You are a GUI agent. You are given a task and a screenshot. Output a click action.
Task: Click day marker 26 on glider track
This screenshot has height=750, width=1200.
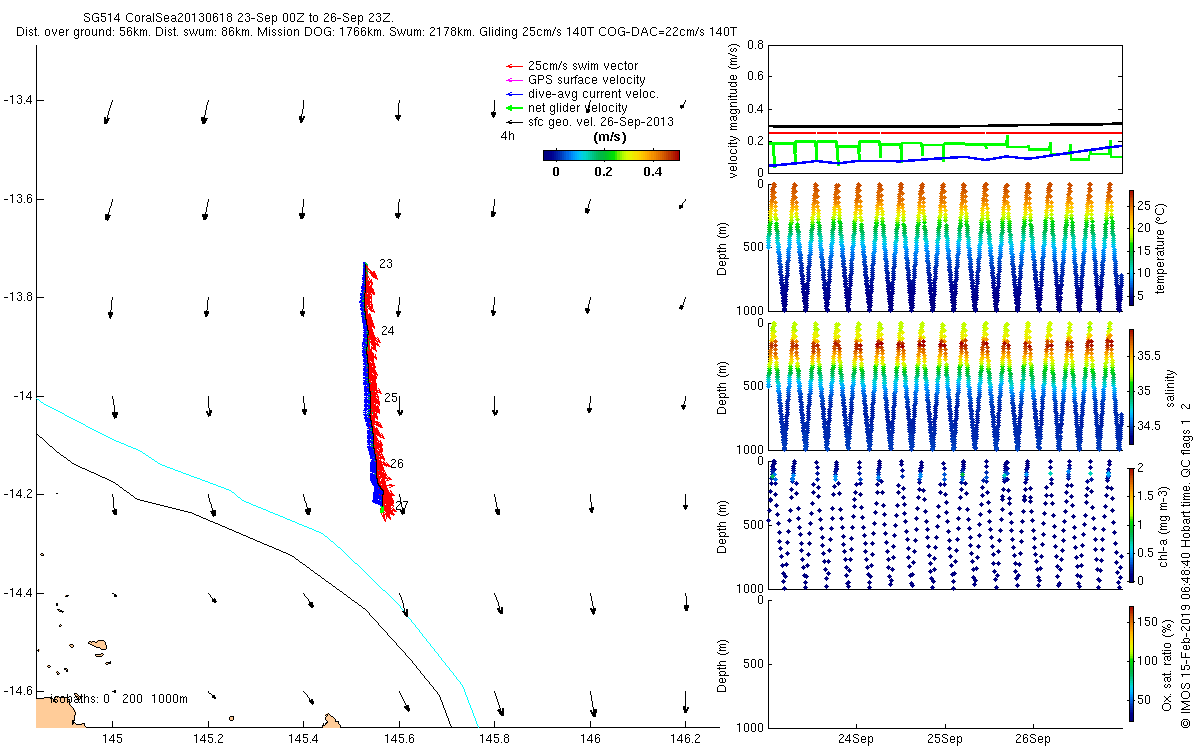tap(396, 464)
